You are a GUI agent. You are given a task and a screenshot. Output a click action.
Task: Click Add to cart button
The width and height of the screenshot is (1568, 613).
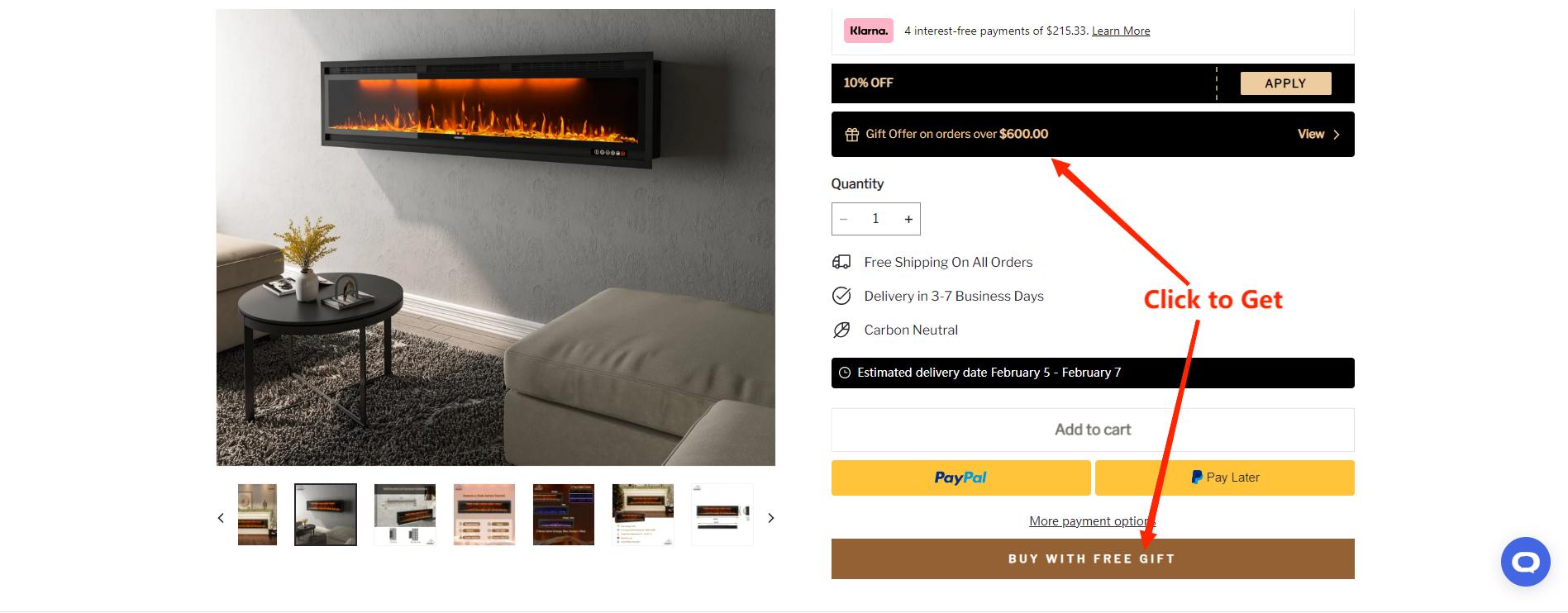pyautogui.click(x=1093, y=430)
